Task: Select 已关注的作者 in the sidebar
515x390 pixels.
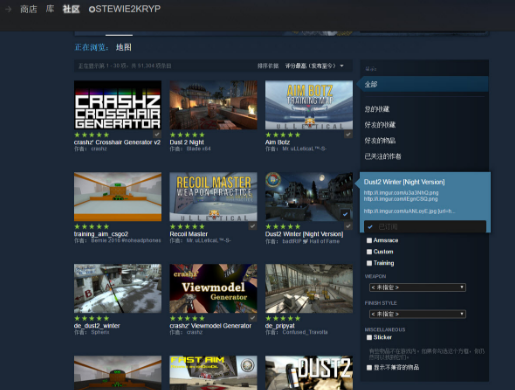Action: coord(383,156)
